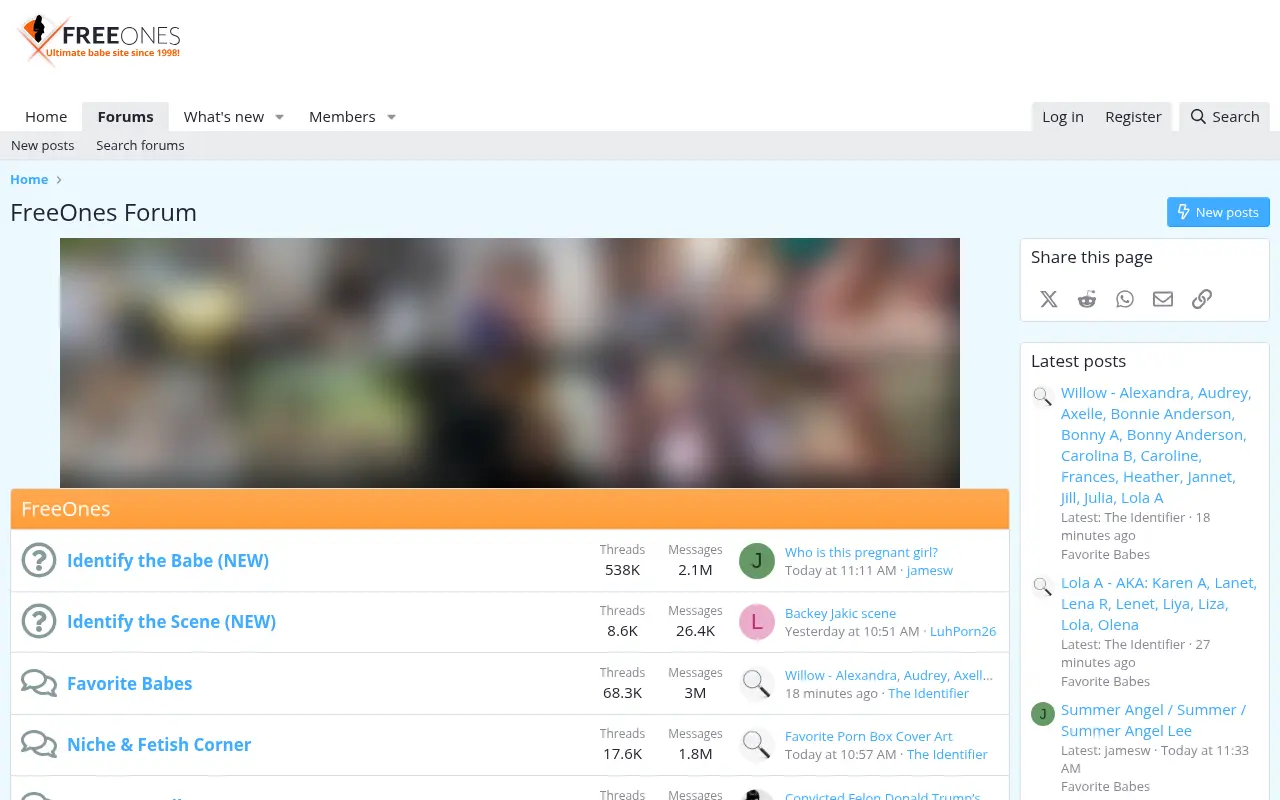Share this page by email
The image size is (1280, 800).
coord(1163,299)
